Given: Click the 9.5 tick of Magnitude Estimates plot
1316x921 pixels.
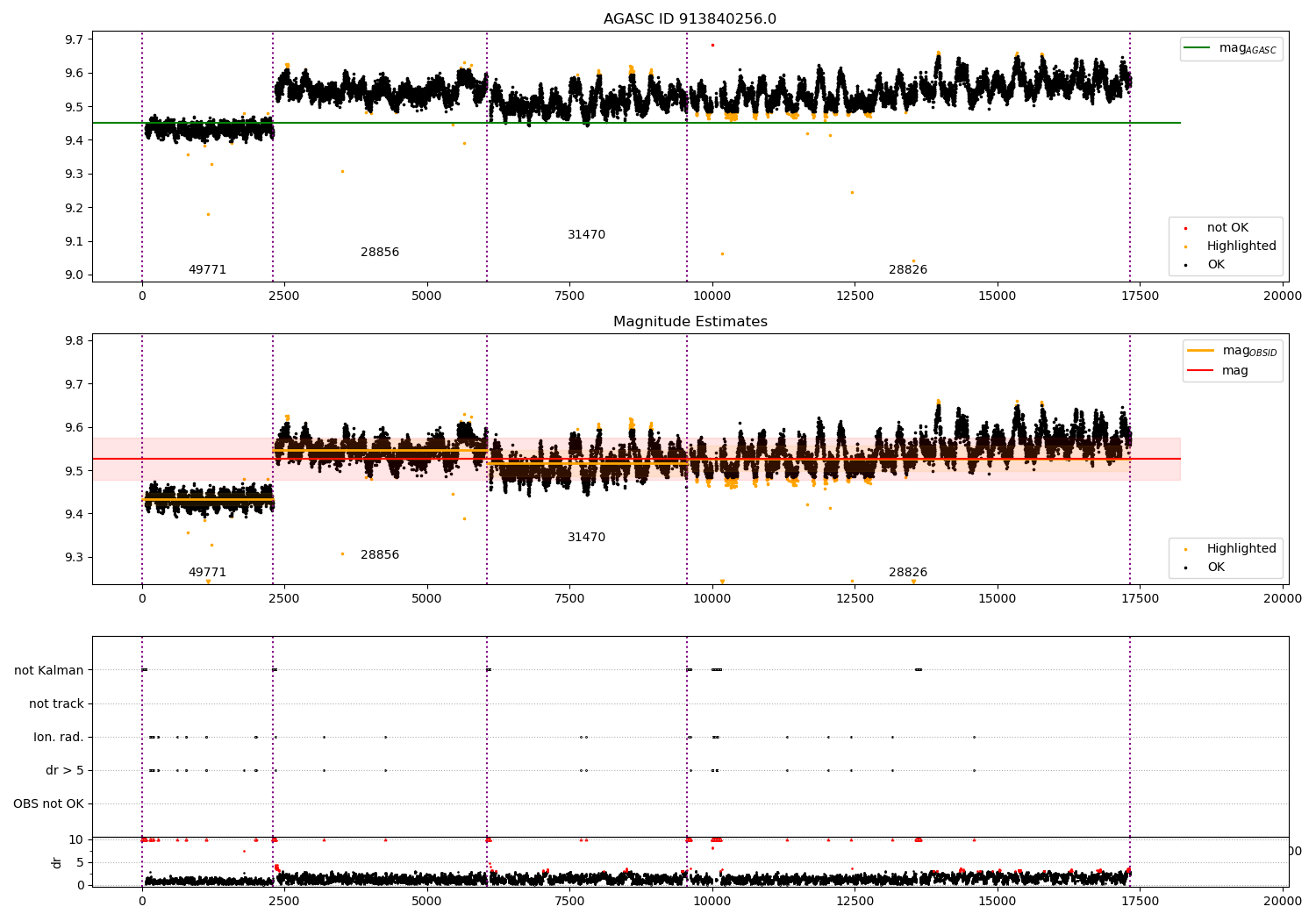Looking at the screenshot, I should click(x=75, y=471).
